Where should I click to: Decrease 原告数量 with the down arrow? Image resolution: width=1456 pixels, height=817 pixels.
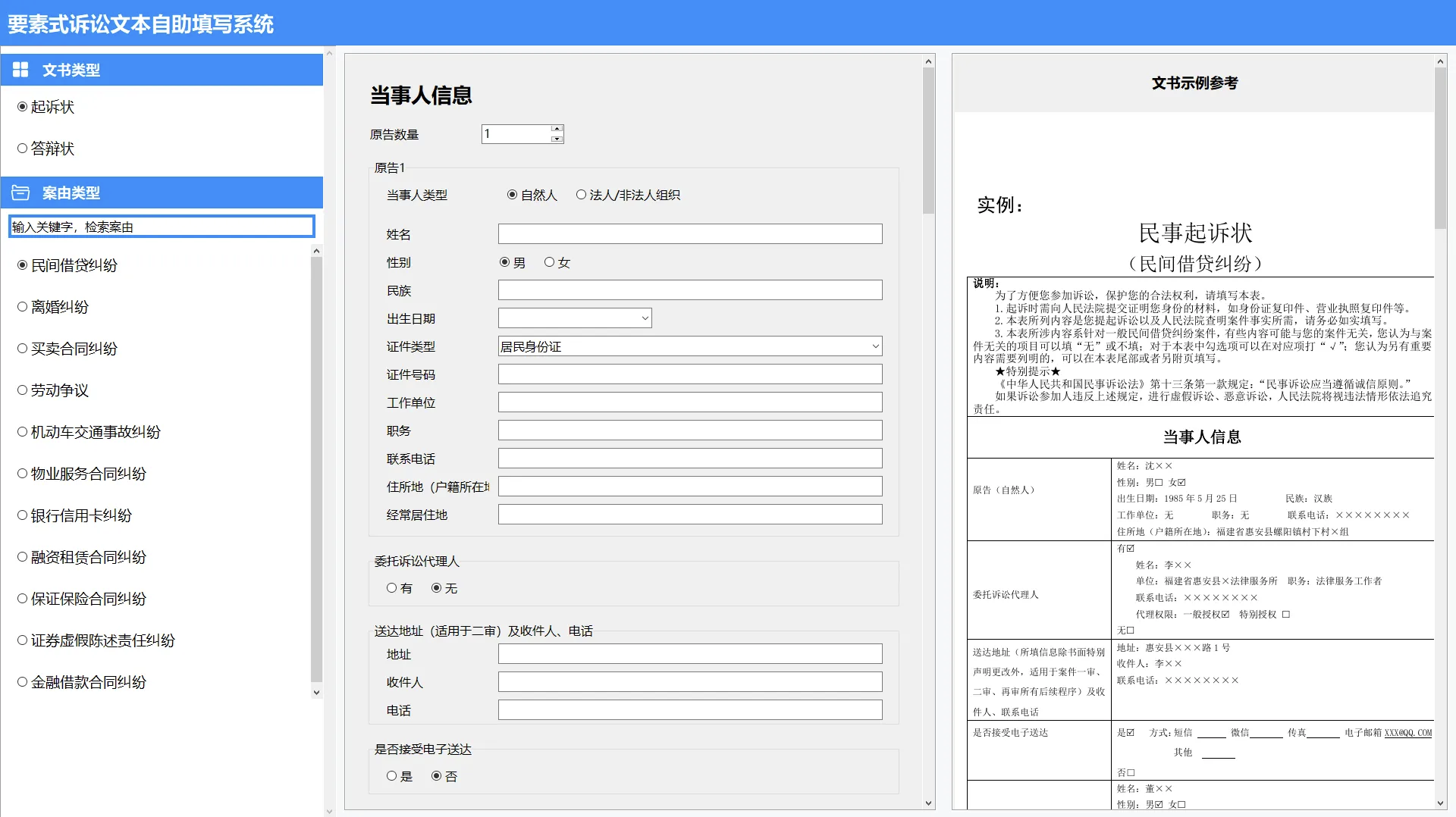click(x=557, y=139)
